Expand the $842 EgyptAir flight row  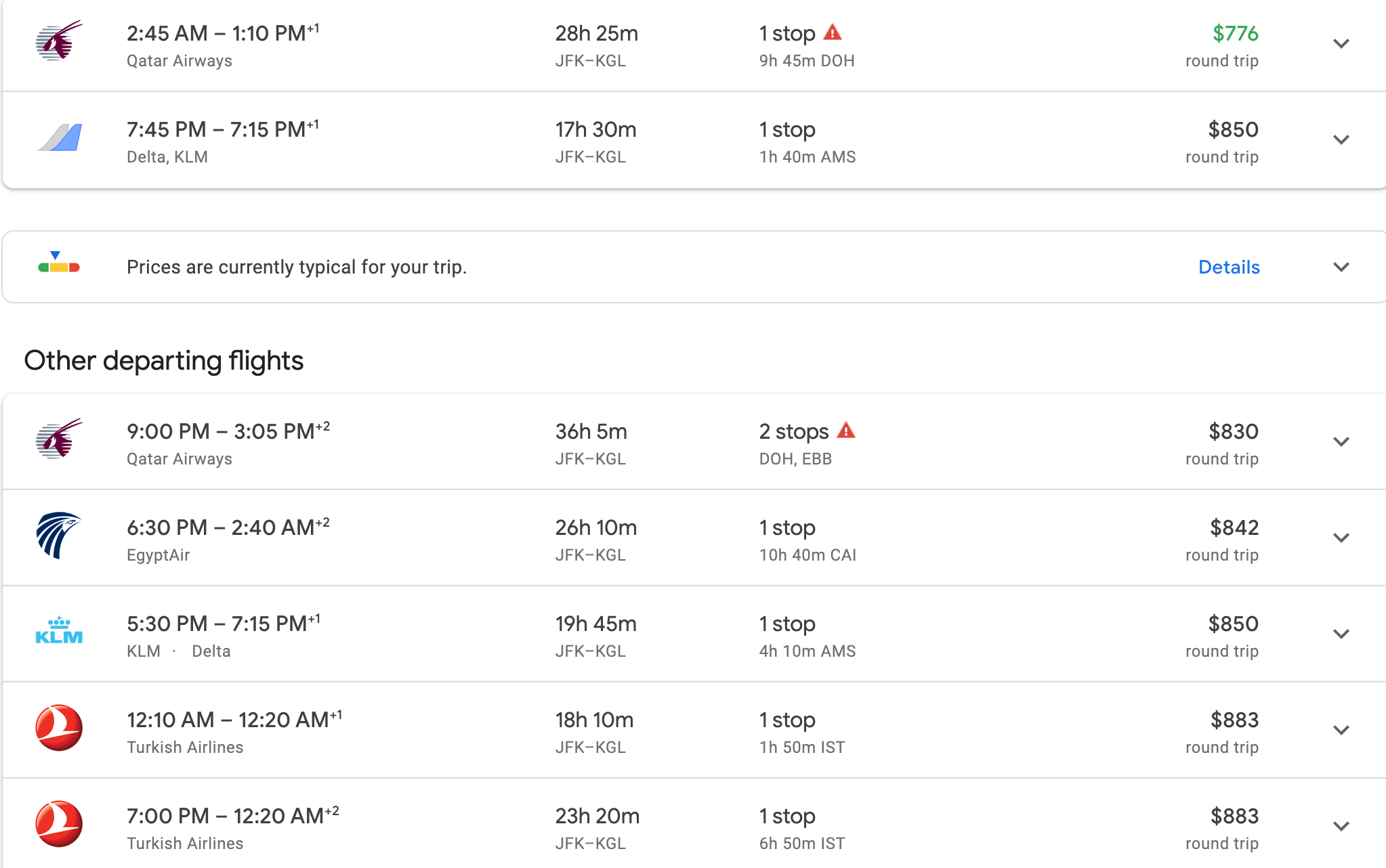click(1341, 538)
